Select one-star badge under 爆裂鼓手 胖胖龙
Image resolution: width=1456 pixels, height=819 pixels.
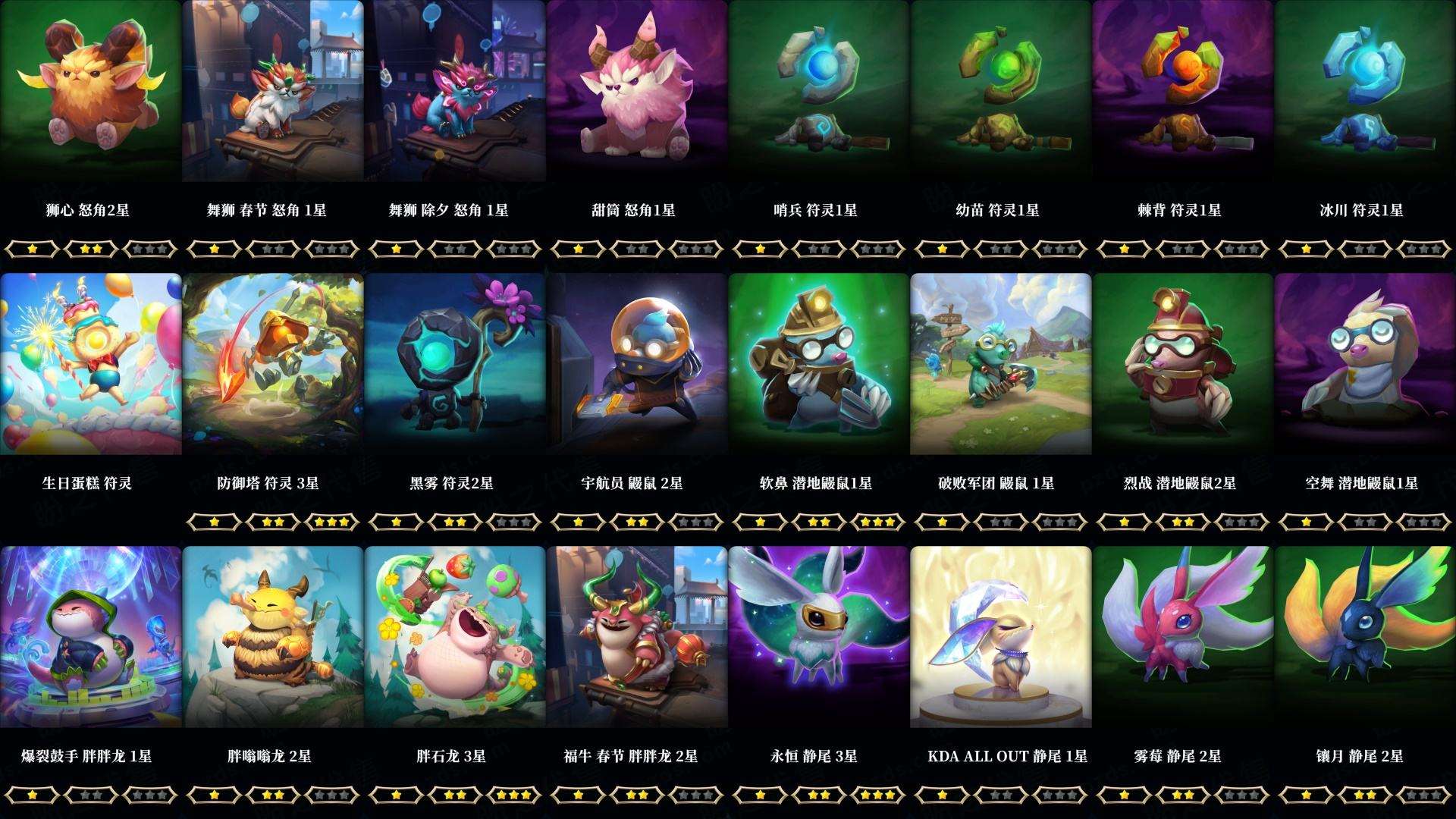(x=32, y=795)
